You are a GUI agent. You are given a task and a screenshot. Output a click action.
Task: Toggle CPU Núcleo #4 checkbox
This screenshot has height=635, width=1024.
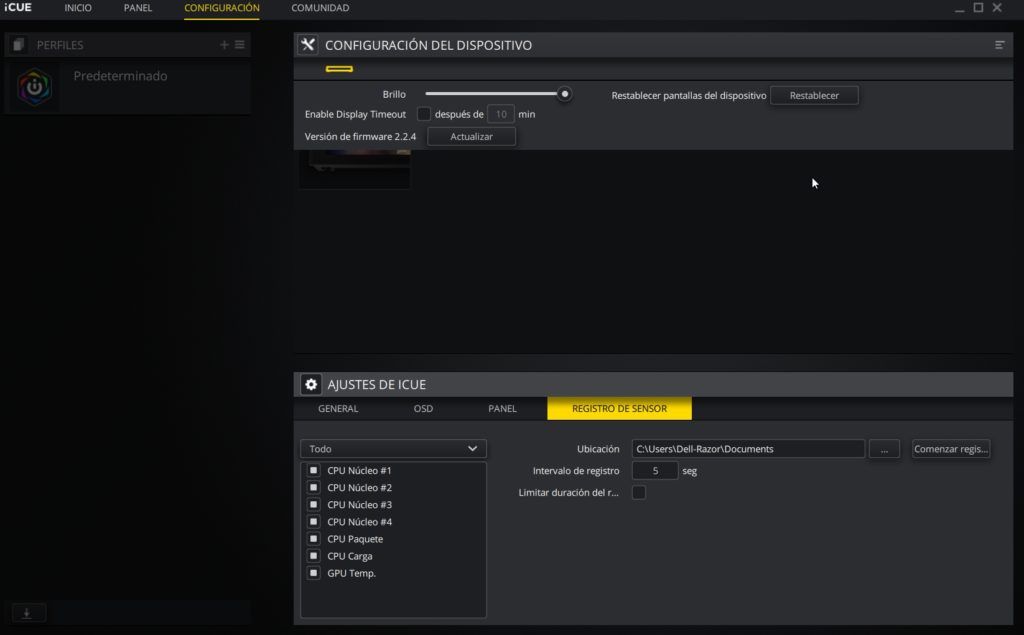pos(313,521)
